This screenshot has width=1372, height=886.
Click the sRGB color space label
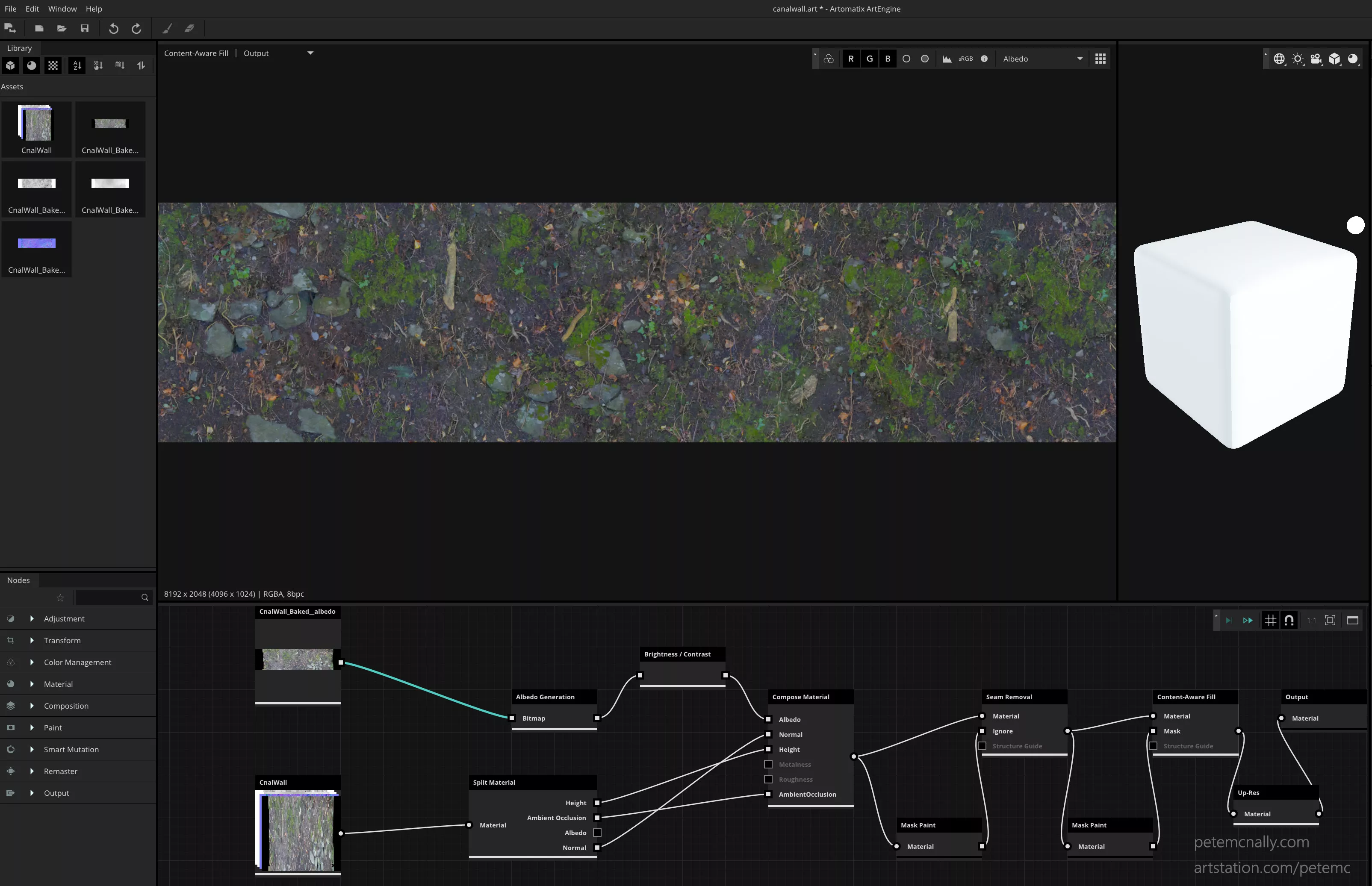pos(966,59)
